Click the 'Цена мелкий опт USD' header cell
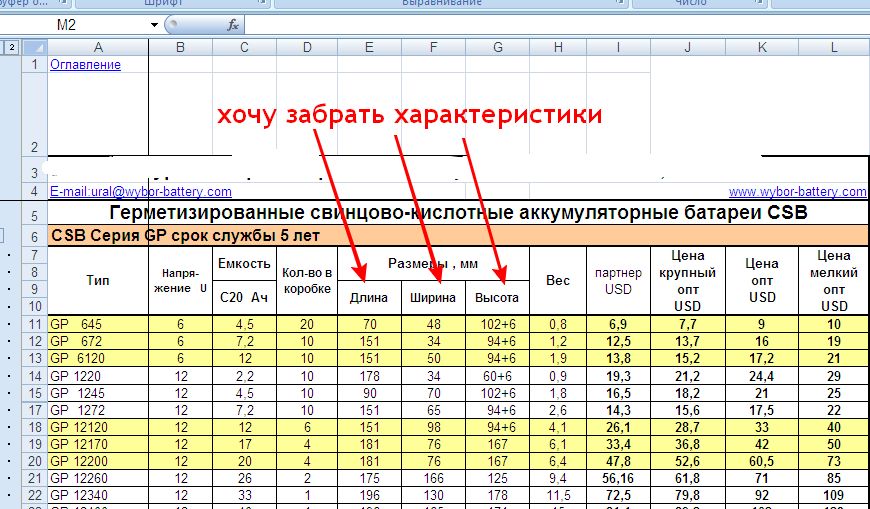The image size is (870, 509). pyautogui.click(x=834, y=281)
